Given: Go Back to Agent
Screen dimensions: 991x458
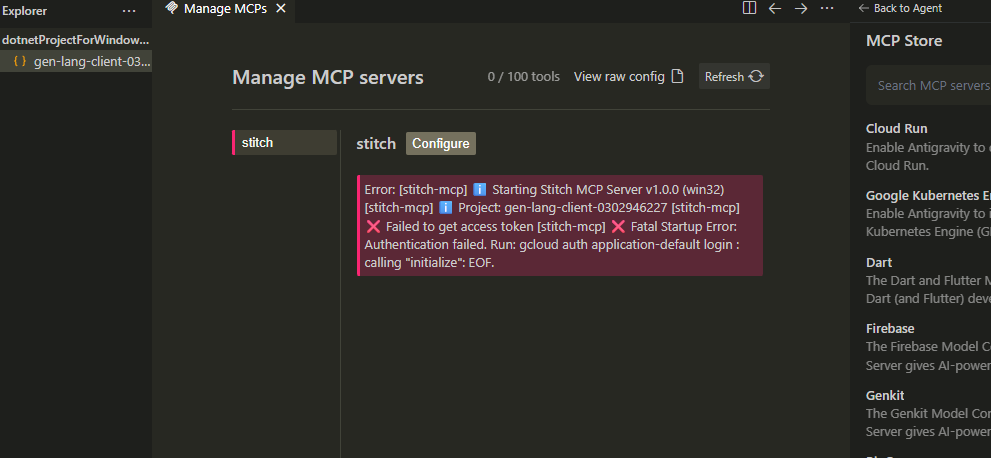Looking at the screenshot, I should (x=900, y=8).
